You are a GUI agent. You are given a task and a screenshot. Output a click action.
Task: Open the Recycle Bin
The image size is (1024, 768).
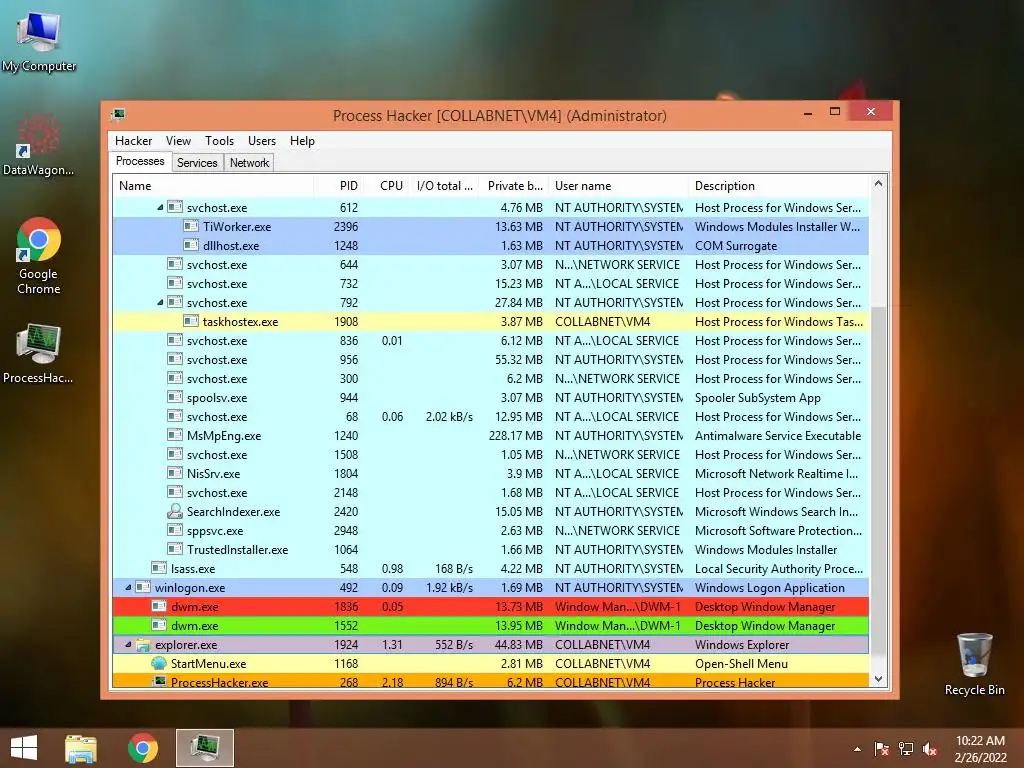pos(974,663)
